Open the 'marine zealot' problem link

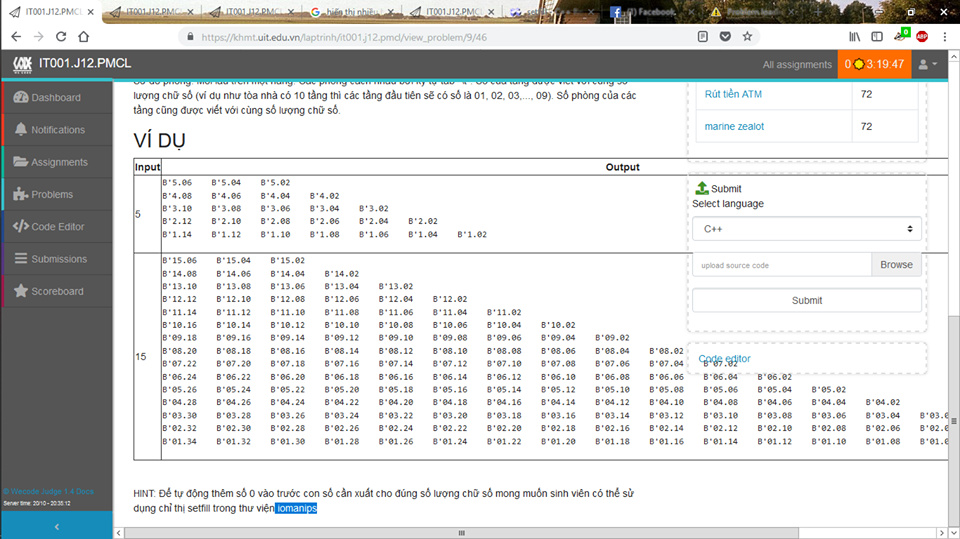[734, 127]
